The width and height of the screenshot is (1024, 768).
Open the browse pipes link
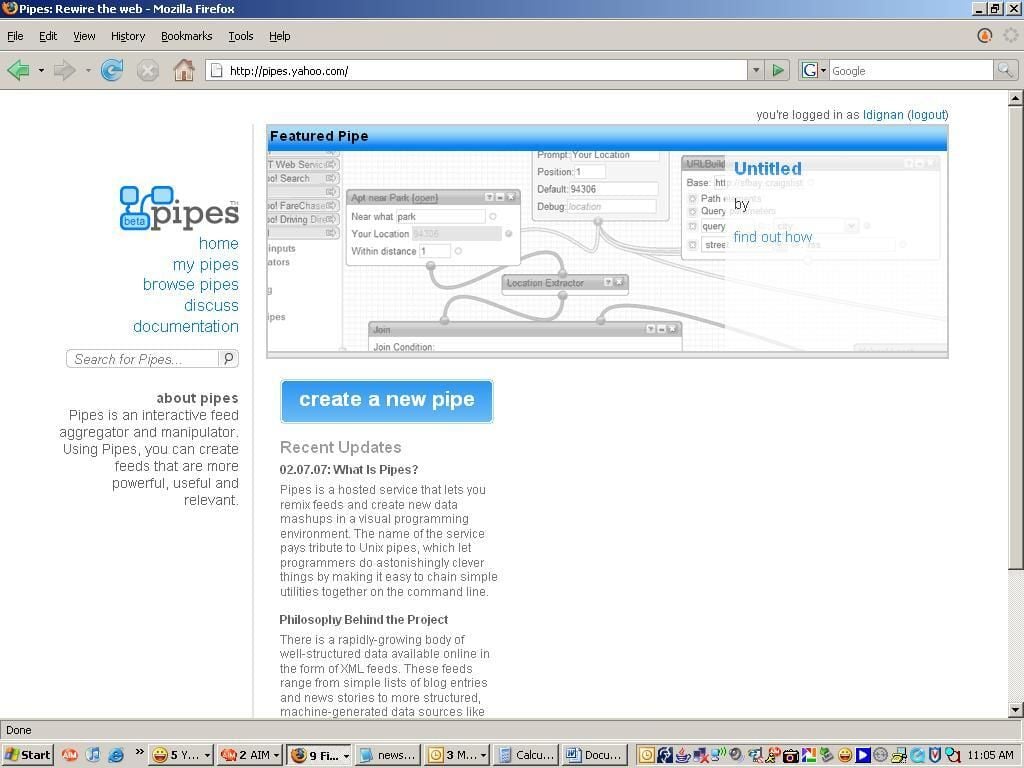191,285
